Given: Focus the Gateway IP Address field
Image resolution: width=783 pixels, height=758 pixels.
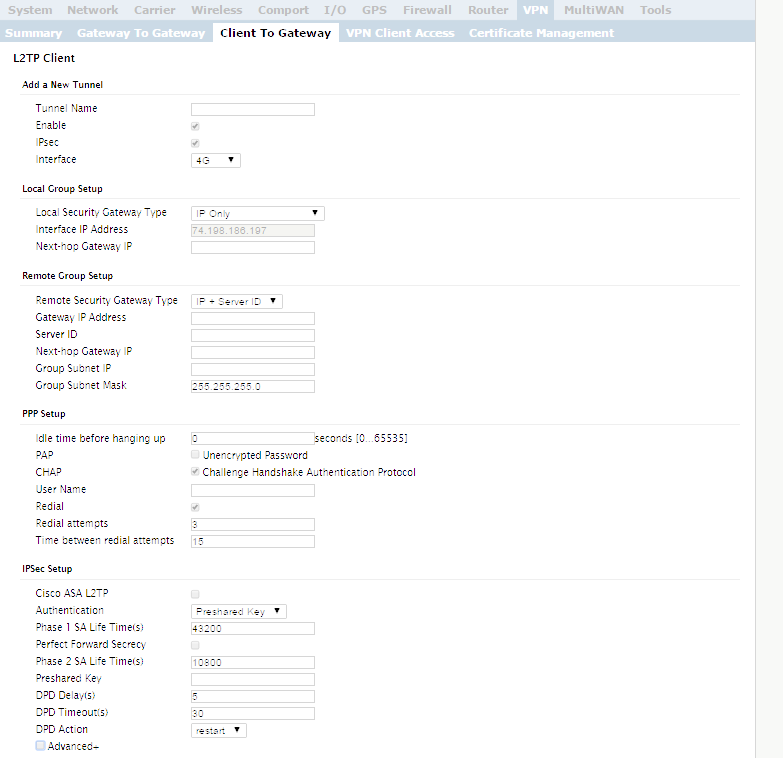Looking at the screenshot, I should coord(253,318).
